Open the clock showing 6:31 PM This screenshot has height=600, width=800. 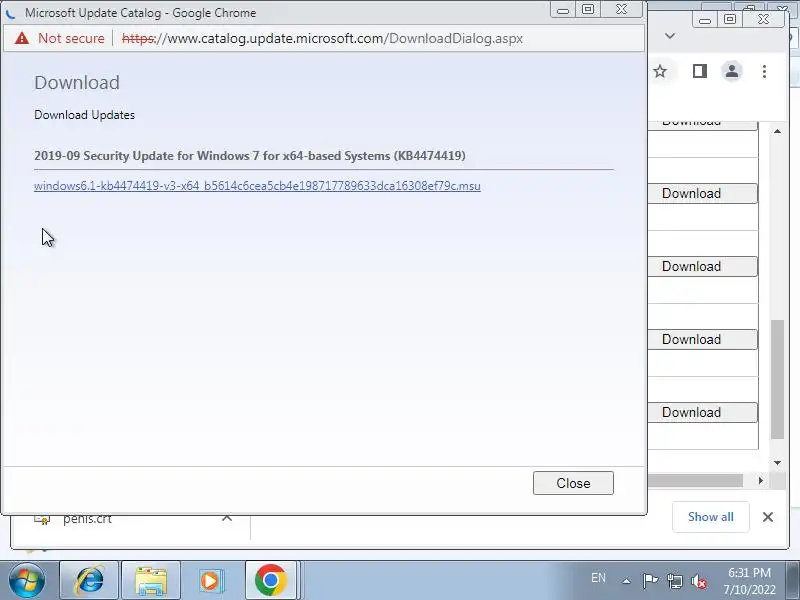(x=749, y=581)
